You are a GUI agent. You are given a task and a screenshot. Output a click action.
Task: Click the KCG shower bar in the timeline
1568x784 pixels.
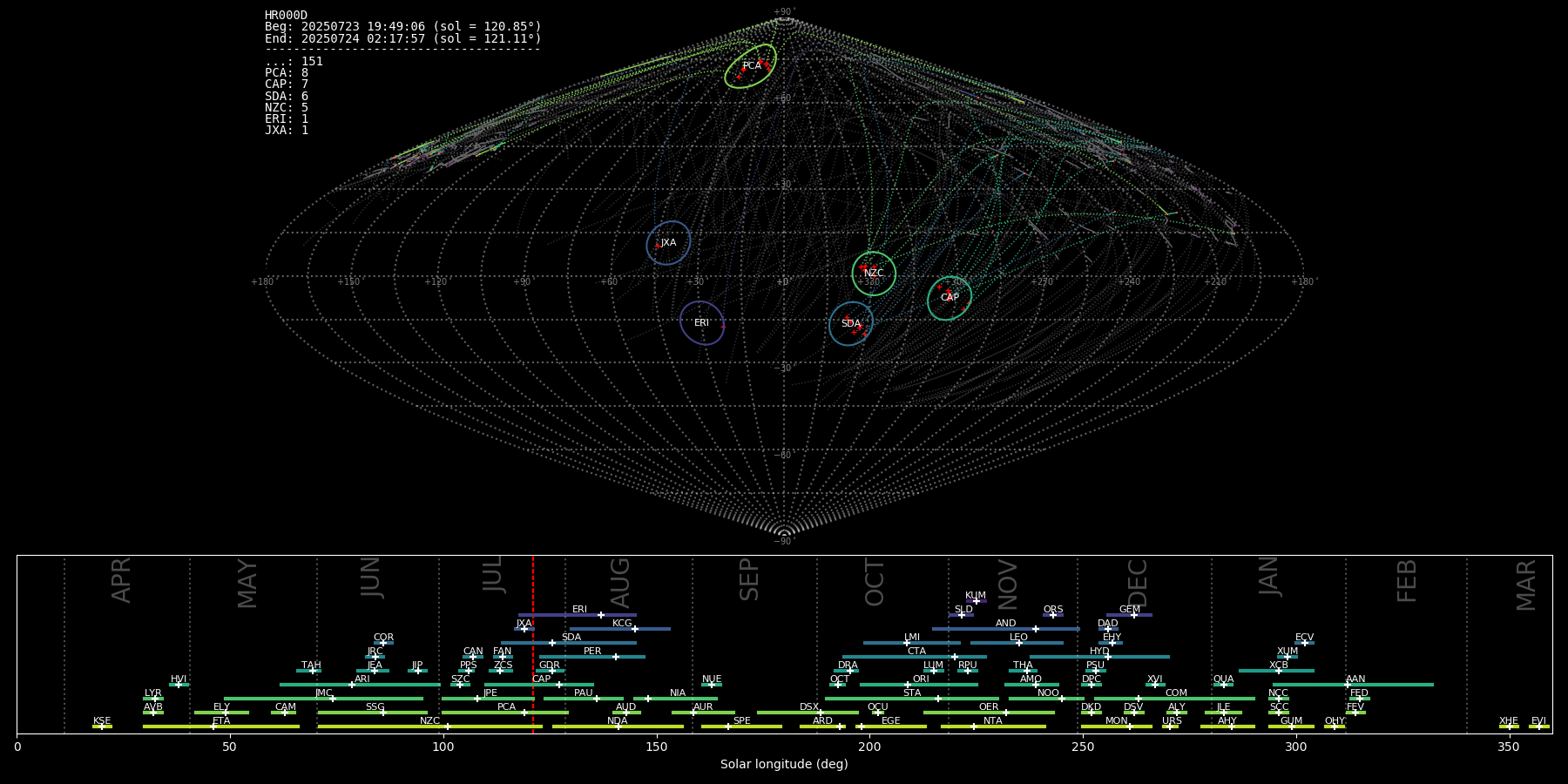[620, 629]
